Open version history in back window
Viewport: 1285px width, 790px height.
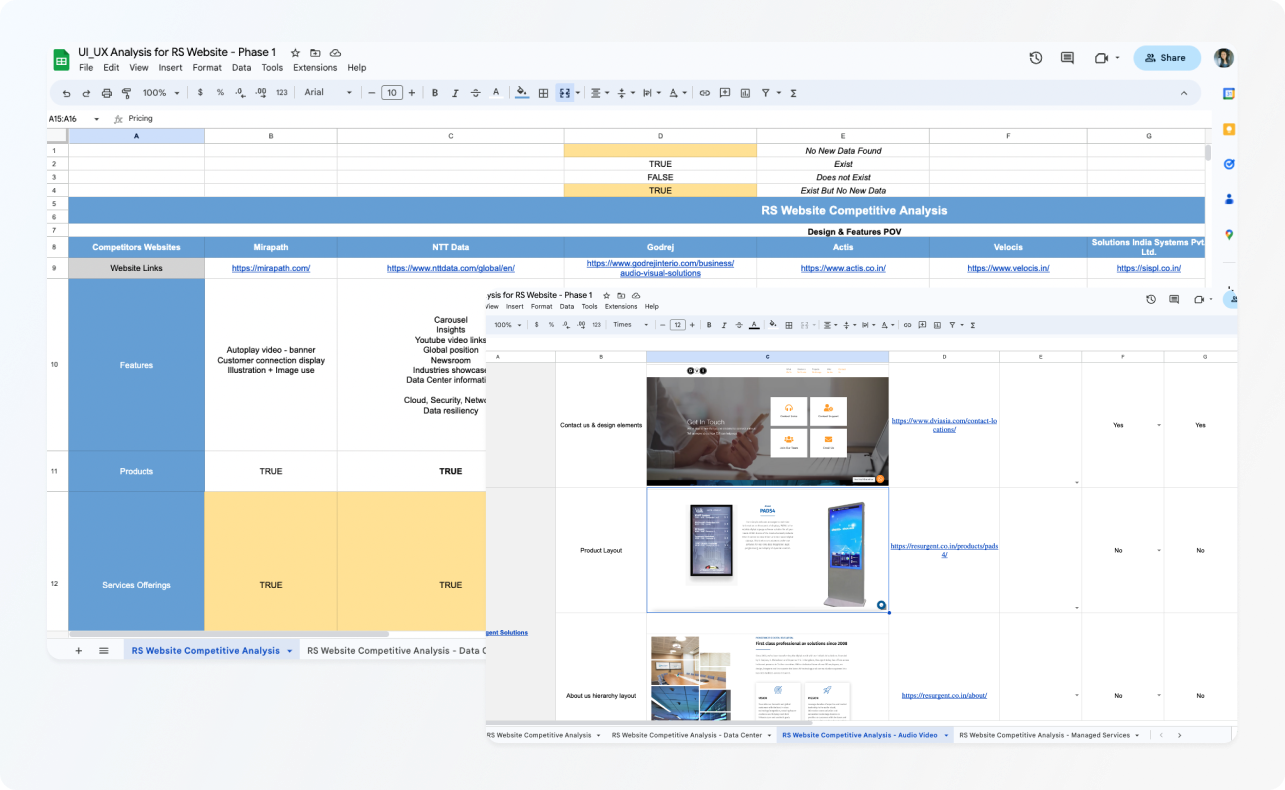pos(1036,58)
